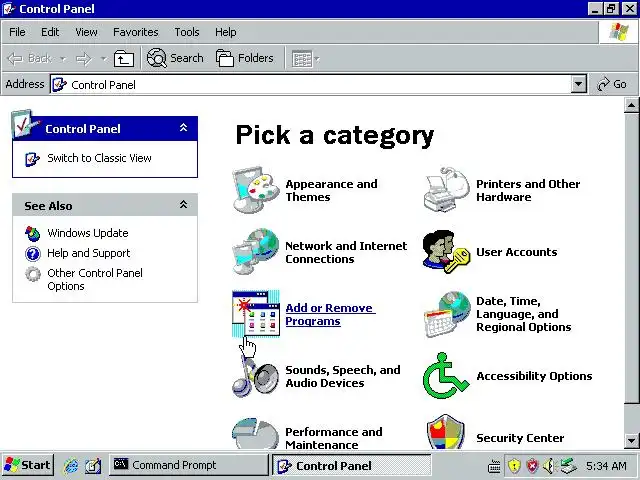Toggle the Folders toolbar button

(245, 58)
